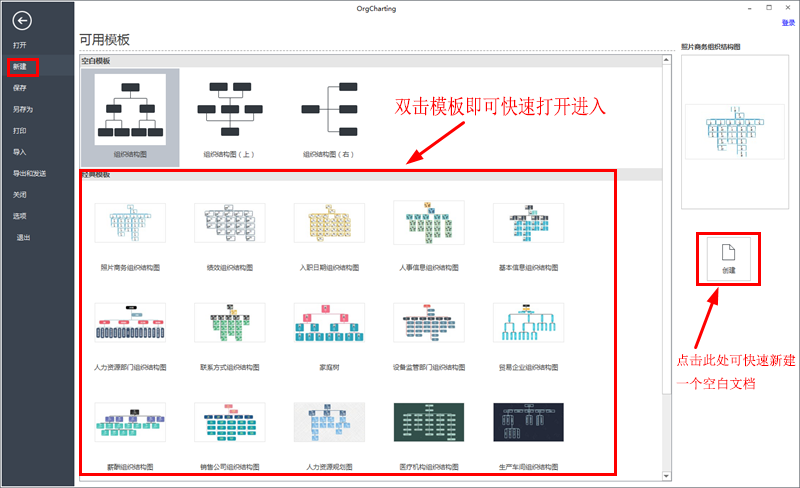The image size is (800, 488).
Task: Select the blank 组织结构图 template
Action: coord(130,110)
